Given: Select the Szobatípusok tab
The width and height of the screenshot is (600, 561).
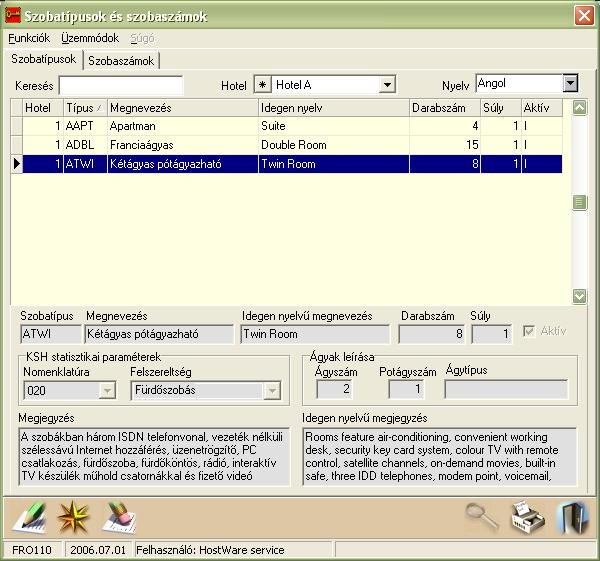Looking at the screenshot, I should (44, 59).
